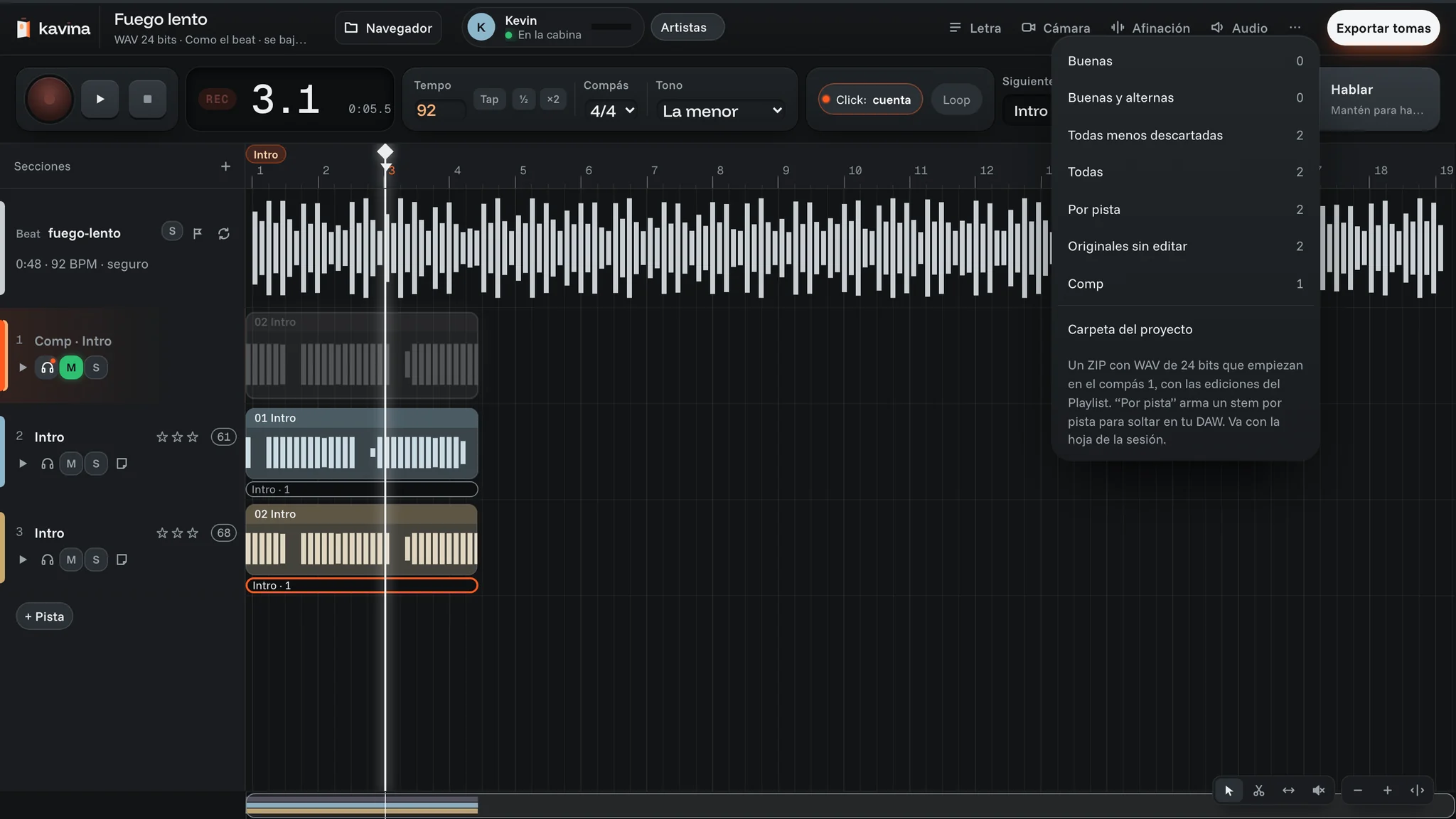The width and height of the screenshot is (1456, 819).
Task: Click the fit-to-width split icon
Action: [x=1417, y=791]
